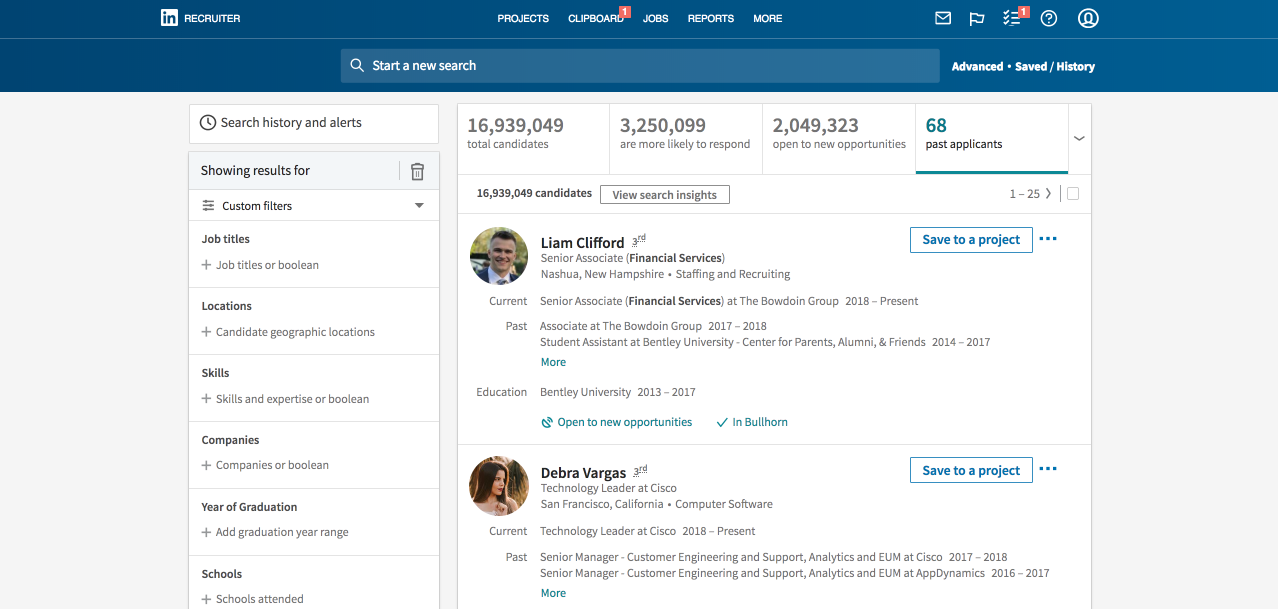Open more actions for Liam Clifford

[1048, 240]
